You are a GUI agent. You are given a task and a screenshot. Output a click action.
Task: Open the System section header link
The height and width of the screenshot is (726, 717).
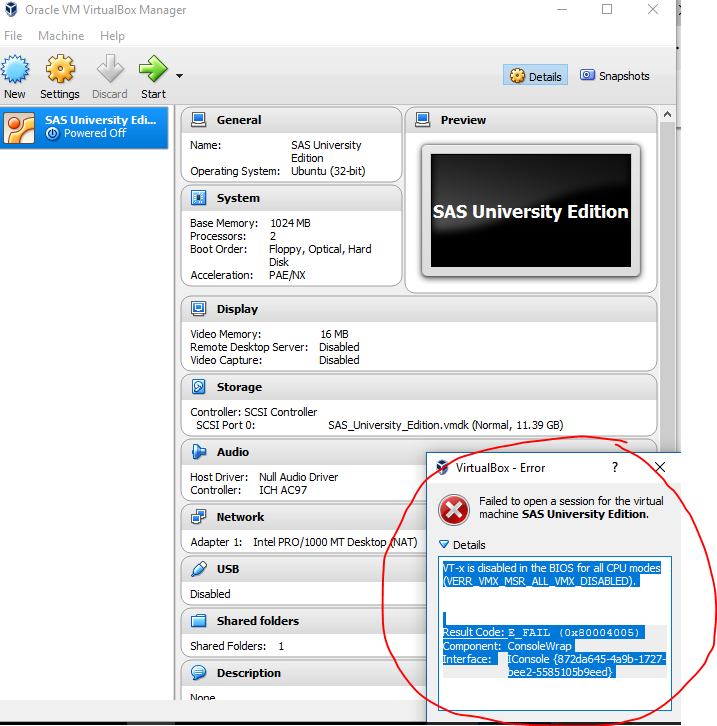point(238,198)
